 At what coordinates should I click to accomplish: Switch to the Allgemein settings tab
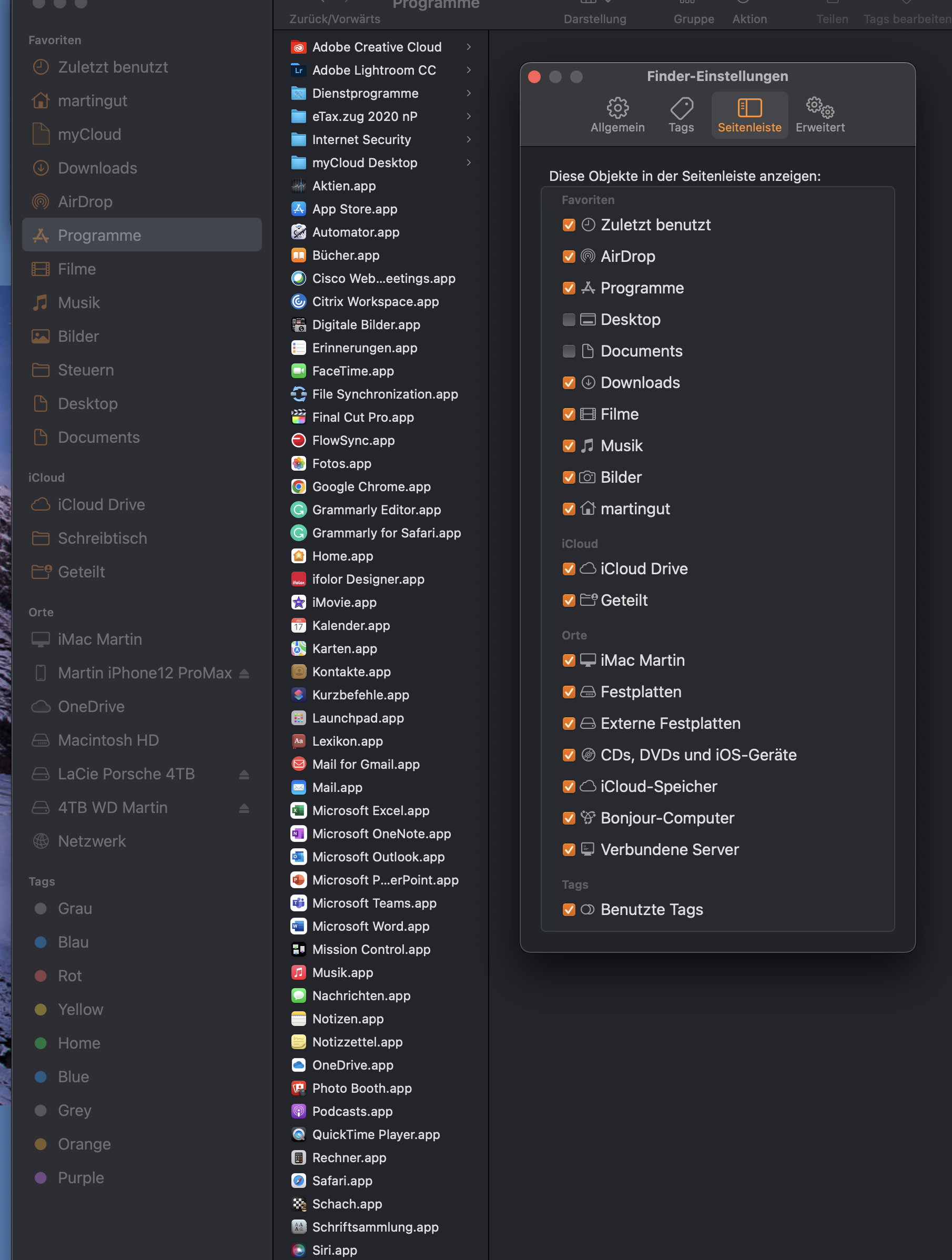[x=617, y=115]
